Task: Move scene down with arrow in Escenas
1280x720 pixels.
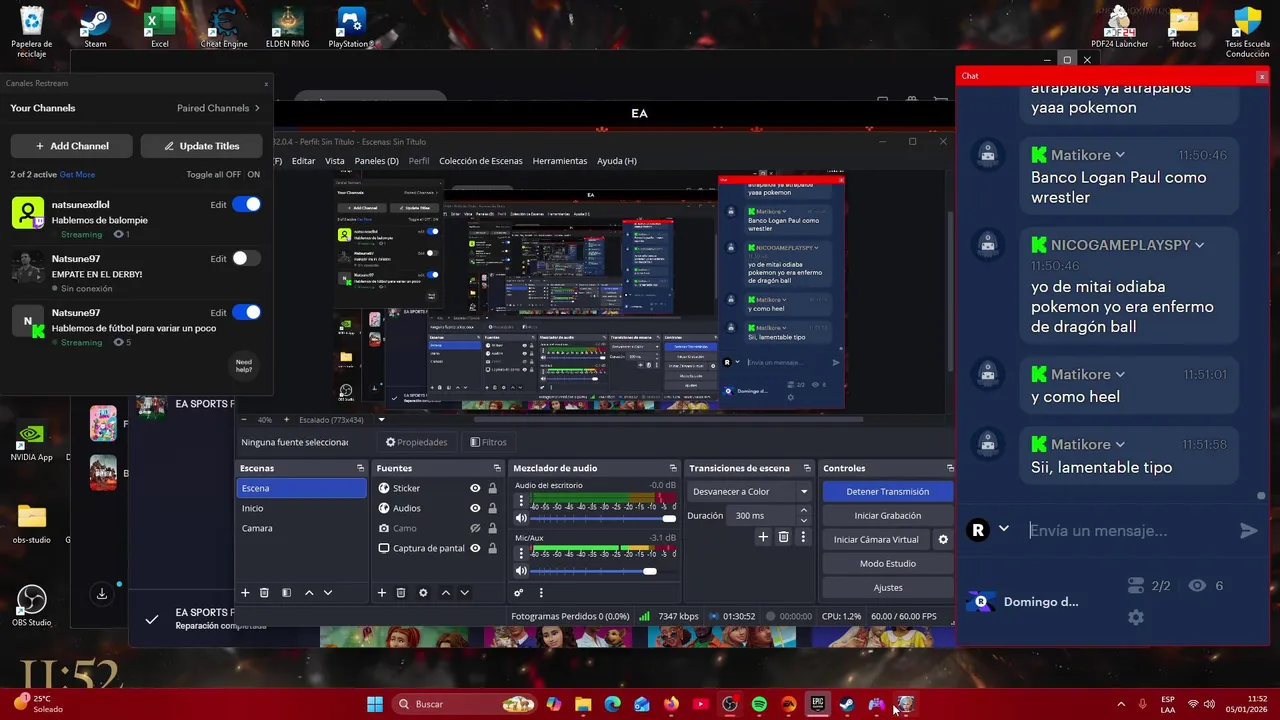Action: pos(327,593)
